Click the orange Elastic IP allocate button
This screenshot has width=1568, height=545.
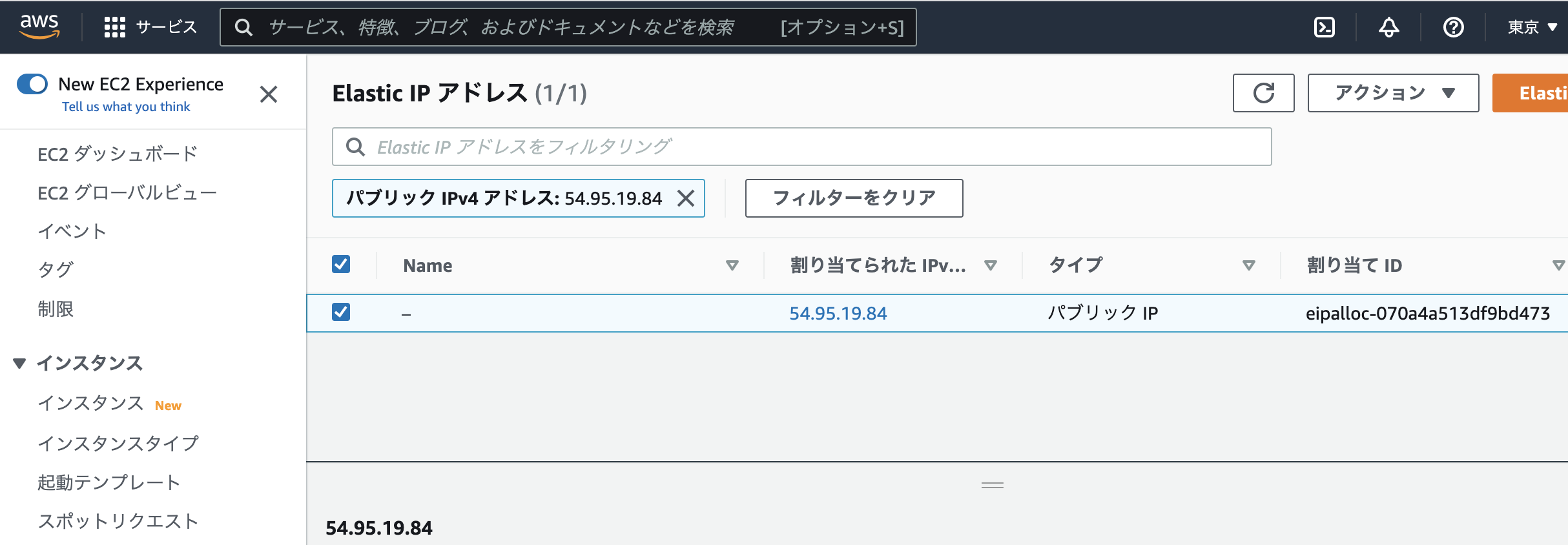pyautogui.click(x=1530, y=93)
